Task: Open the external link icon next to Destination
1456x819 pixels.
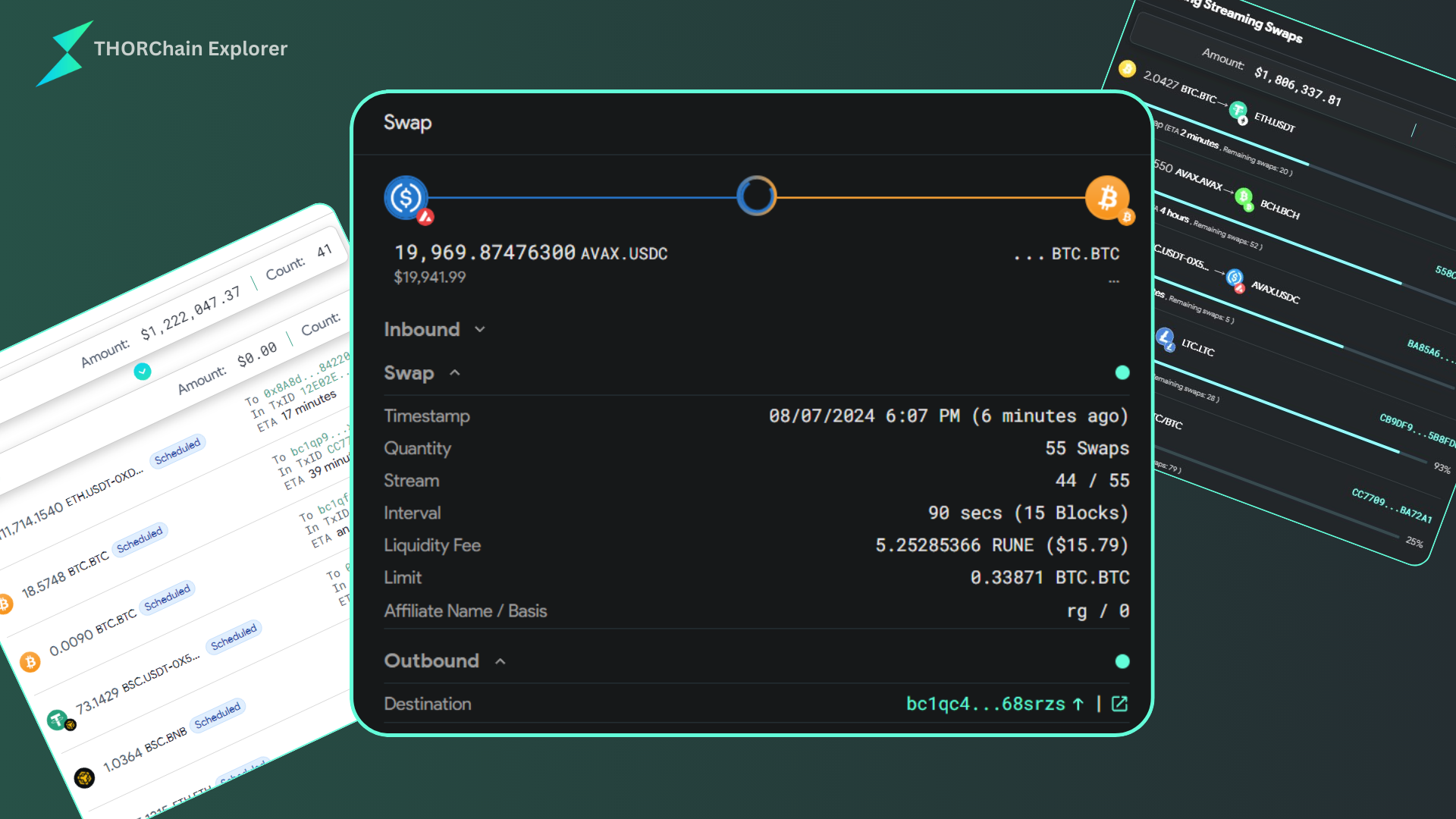Action: pos(1120,704)
